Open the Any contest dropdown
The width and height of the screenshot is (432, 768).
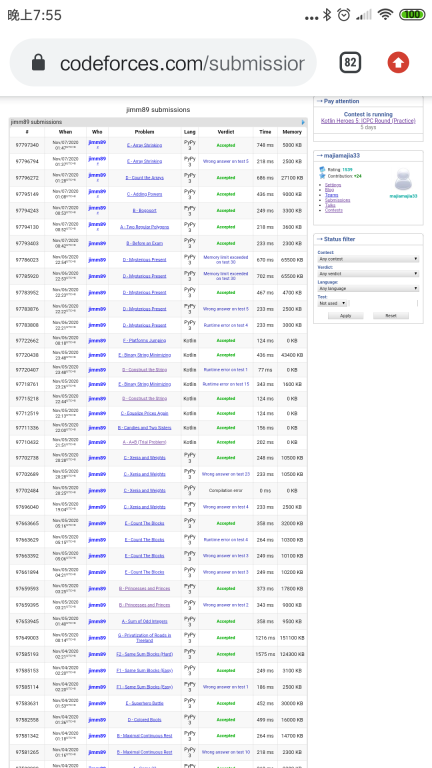click(368, 259)
